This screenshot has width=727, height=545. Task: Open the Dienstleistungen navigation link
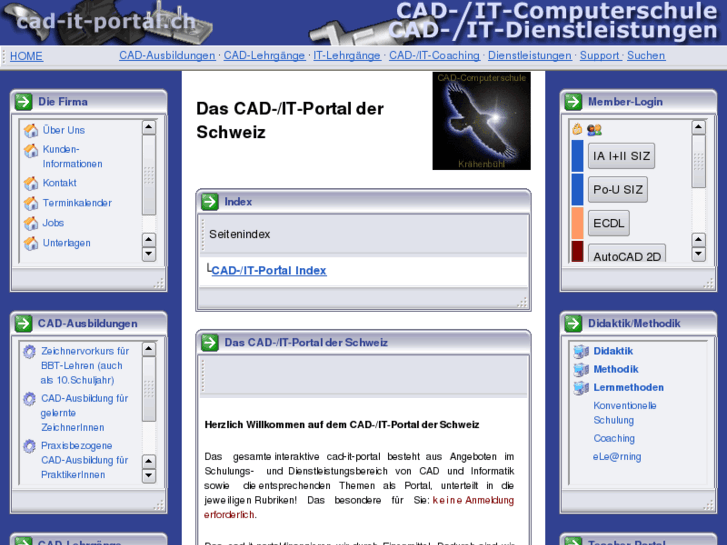[x=529, y=55]
